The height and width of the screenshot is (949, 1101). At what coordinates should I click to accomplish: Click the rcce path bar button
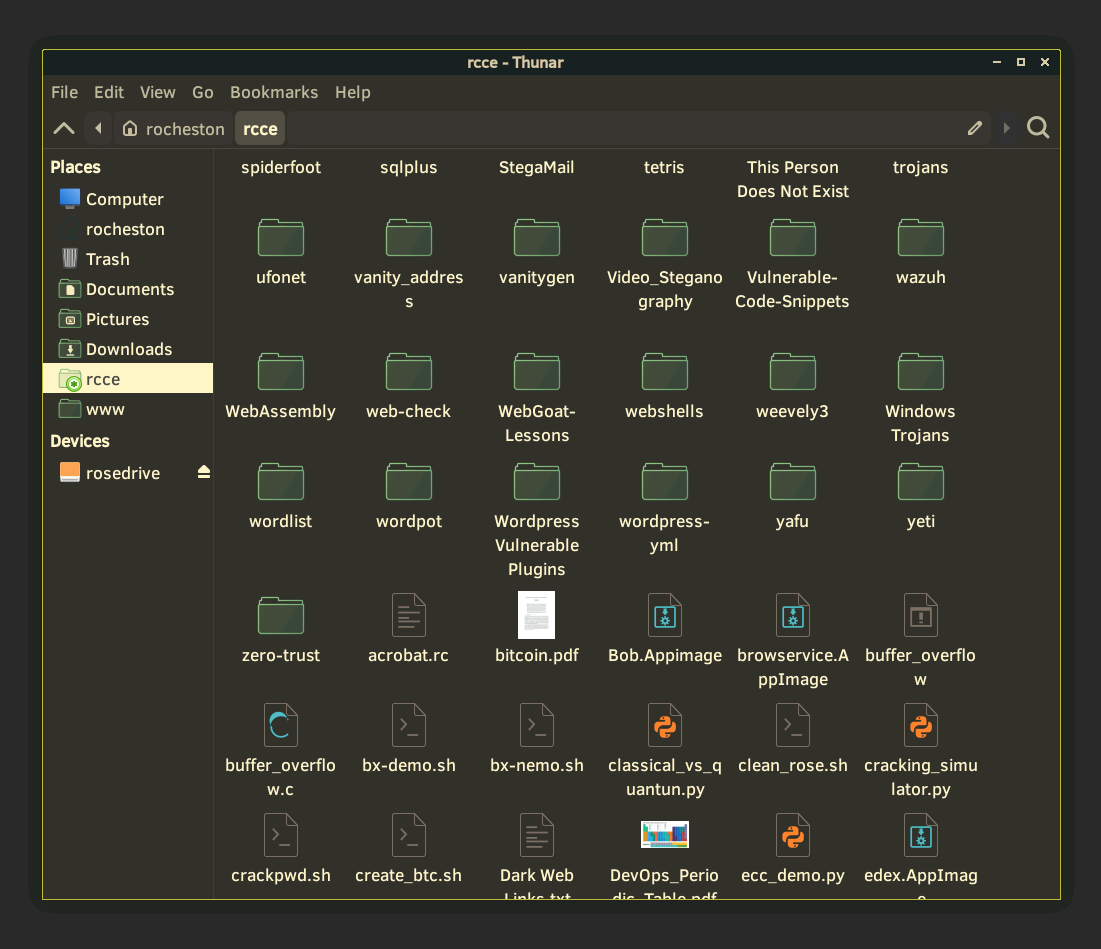tap(260, 129)
